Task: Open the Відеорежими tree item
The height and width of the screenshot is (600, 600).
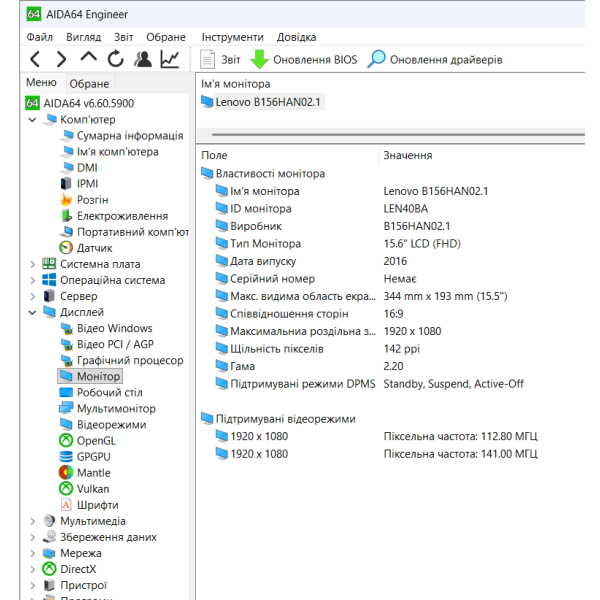Action: coord(103,425)
